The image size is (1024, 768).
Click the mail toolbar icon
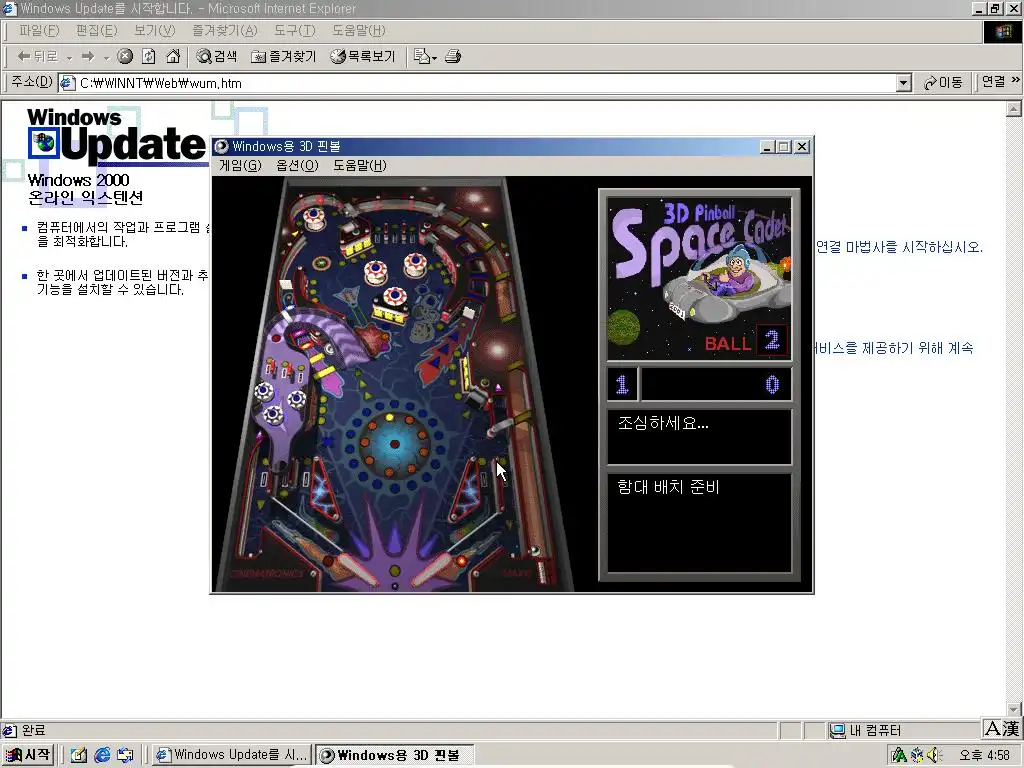pyautogui.click(x=422, y=57)
